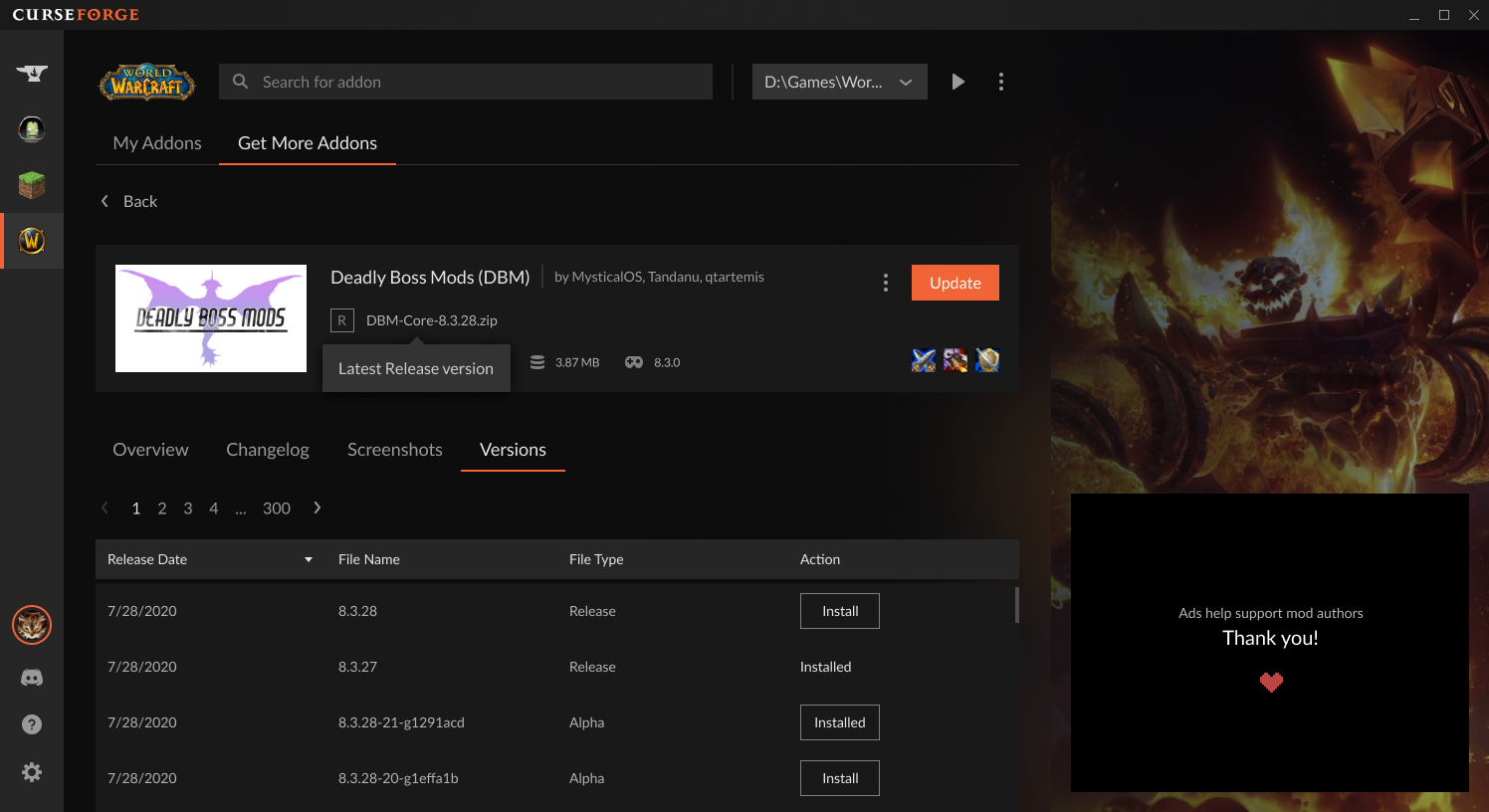Go to versions page 4

coord(213,508)
